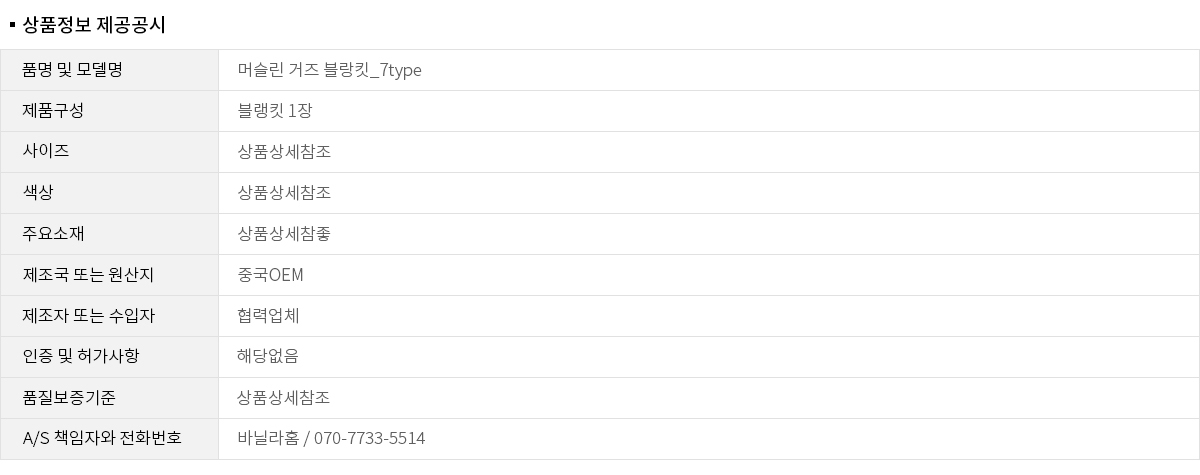Select the 협력업체 manufacturer value

[x=268, y=316]
